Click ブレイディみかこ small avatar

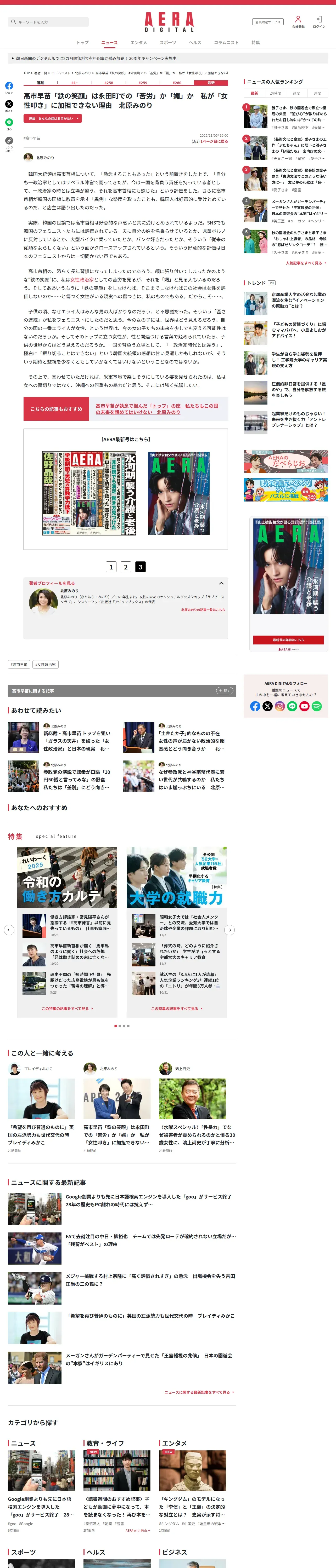pyautogui.click(x=14, y=1068)
